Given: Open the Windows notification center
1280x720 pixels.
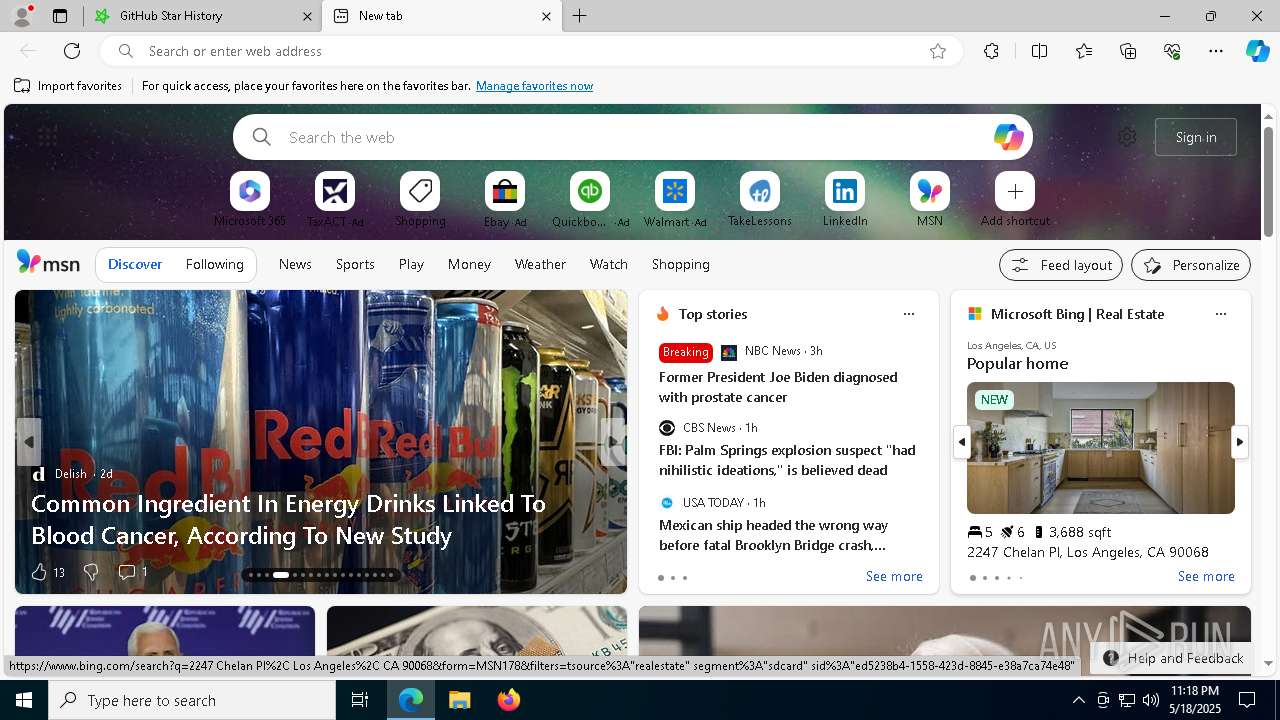Looking at the screenshot, I should tap(1247, 700).
